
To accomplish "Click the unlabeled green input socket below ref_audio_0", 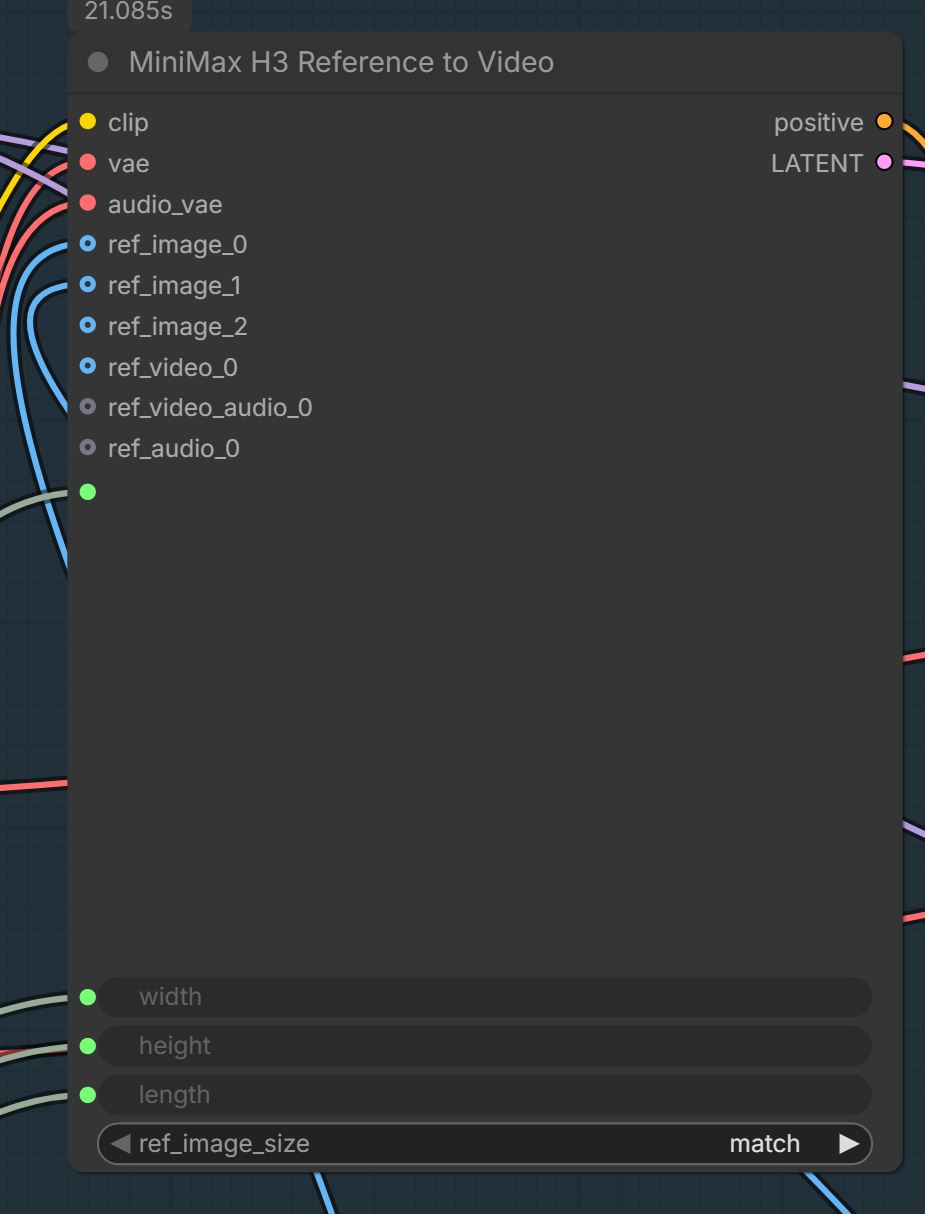I will (x=88, y=491).
